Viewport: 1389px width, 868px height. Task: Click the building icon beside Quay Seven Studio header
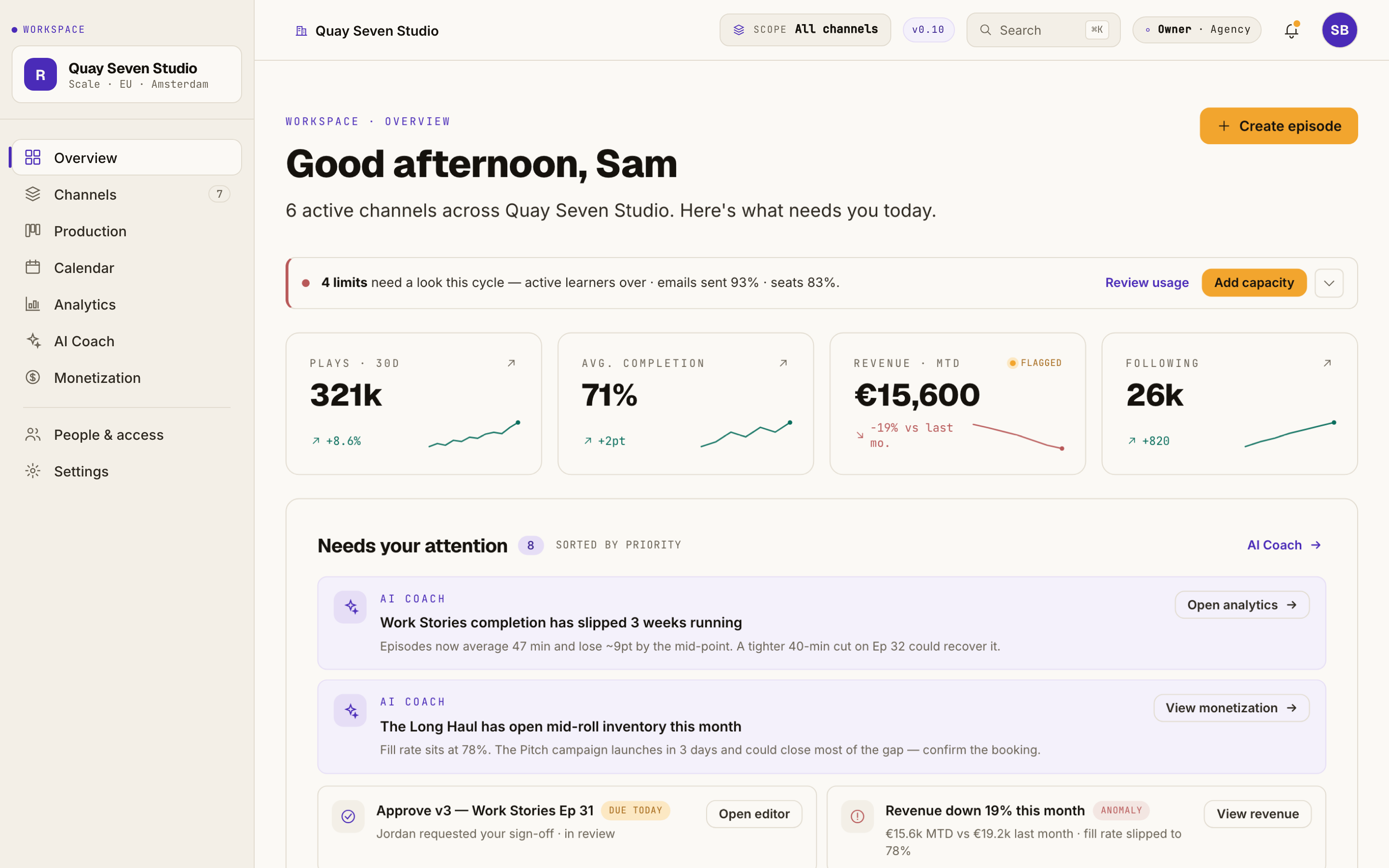(301, 31)
